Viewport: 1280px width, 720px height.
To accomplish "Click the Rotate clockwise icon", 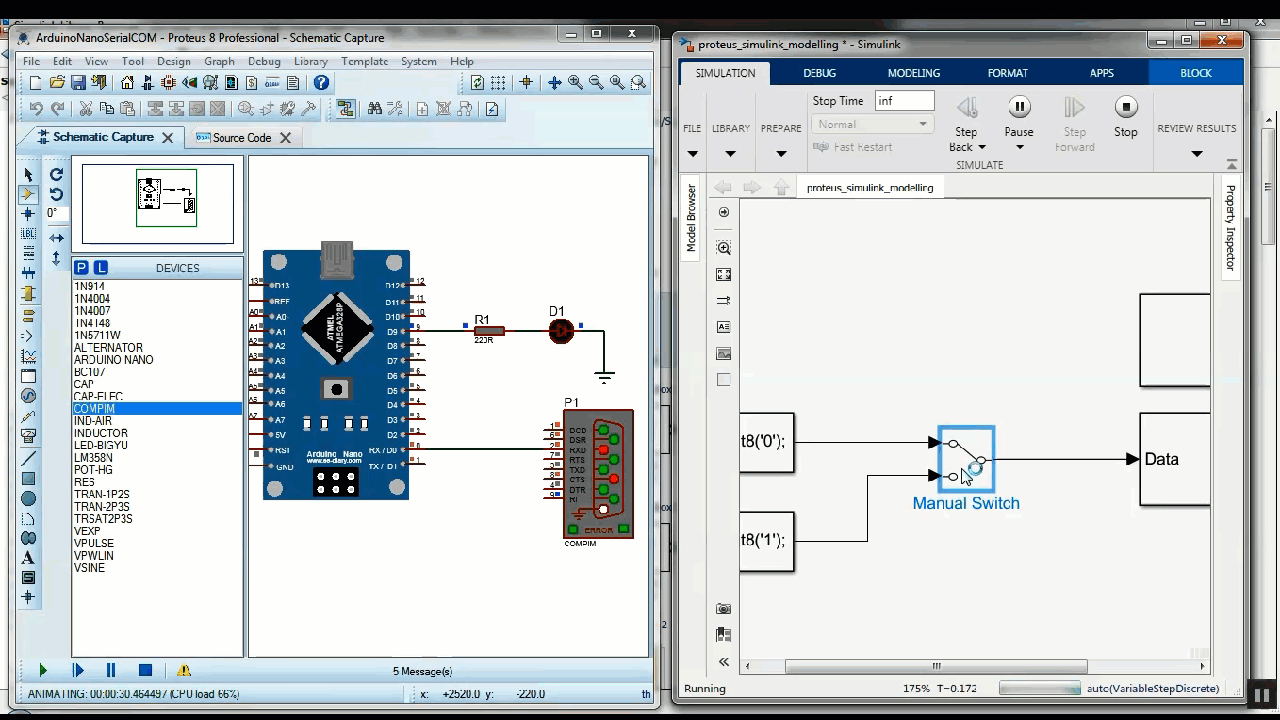I will tap(56, 175).
